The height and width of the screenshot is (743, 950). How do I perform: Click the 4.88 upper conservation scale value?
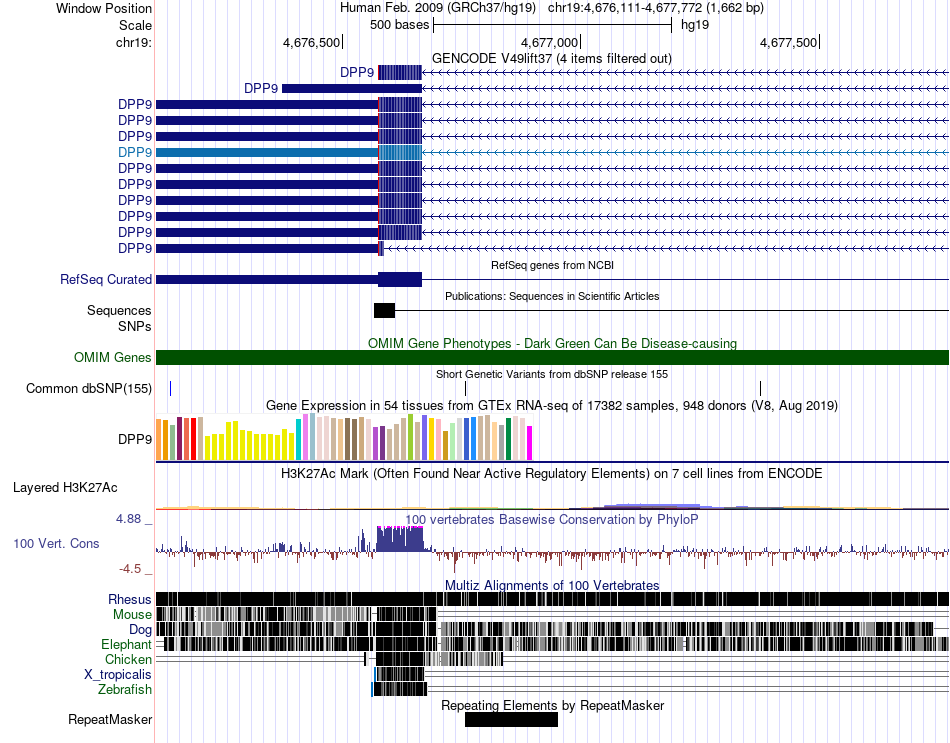tap(128, 519)
